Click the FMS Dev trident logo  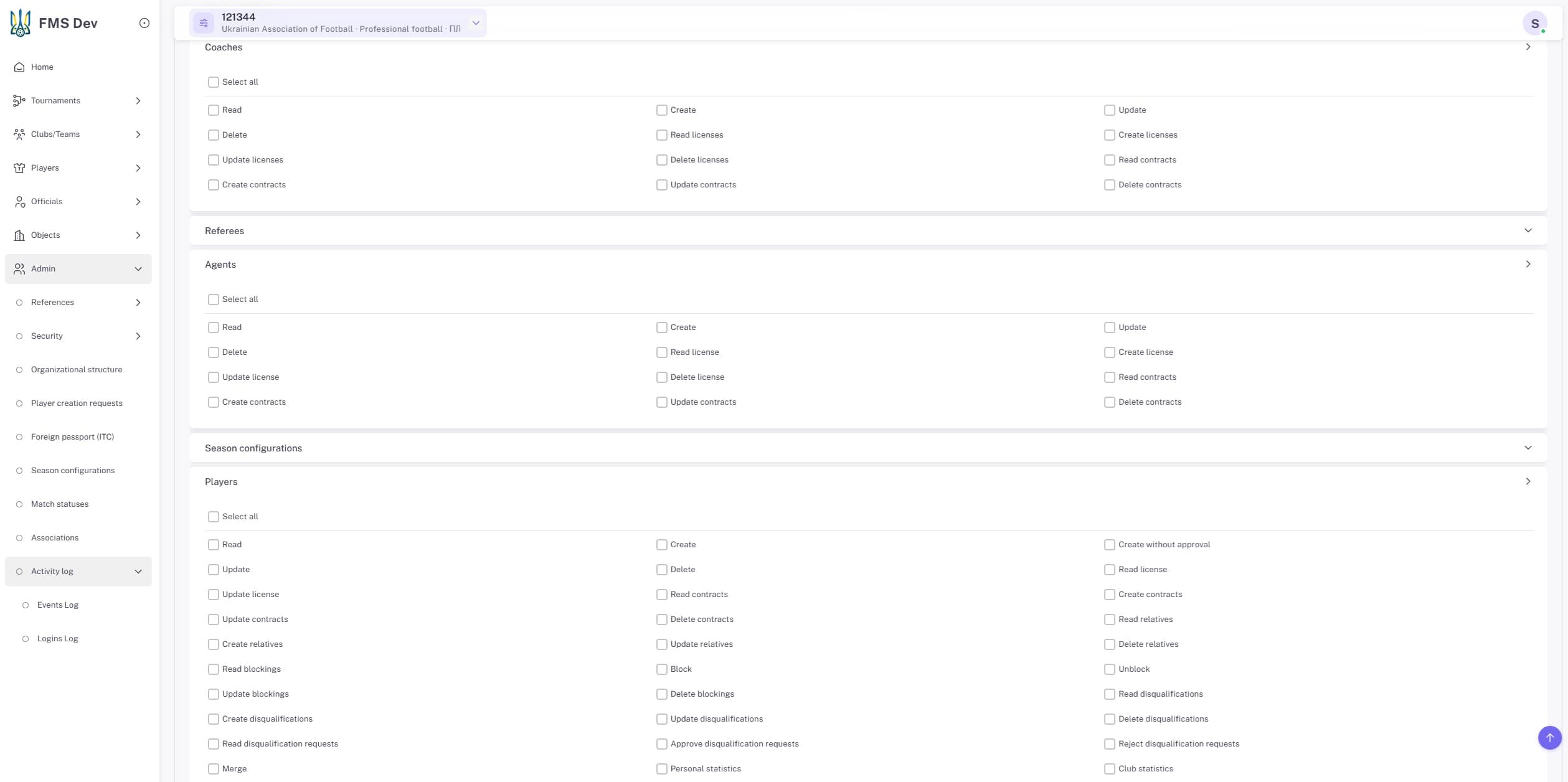point(21,23)
